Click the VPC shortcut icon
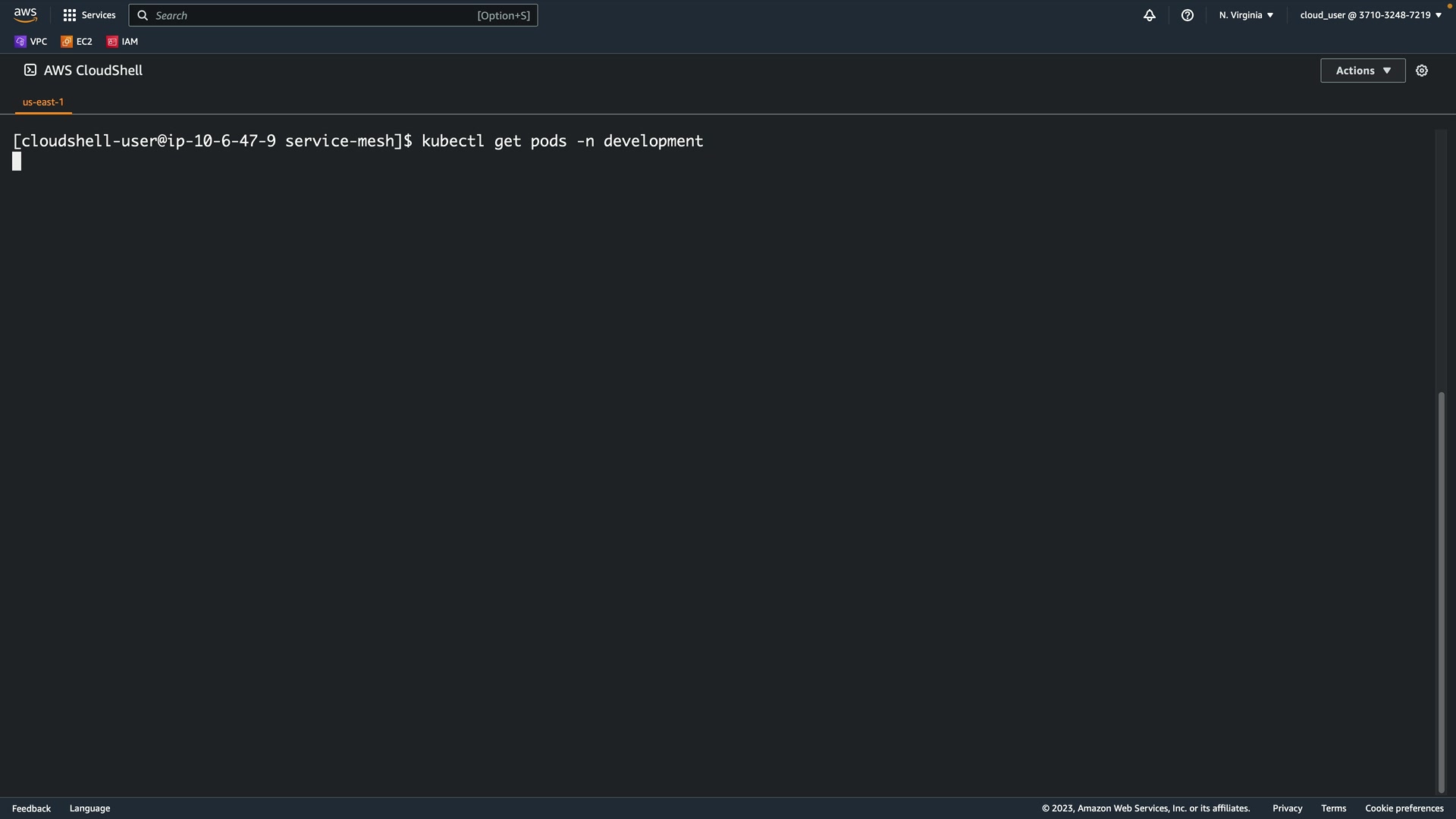1456x819 pixels. [x=20, y=42]
